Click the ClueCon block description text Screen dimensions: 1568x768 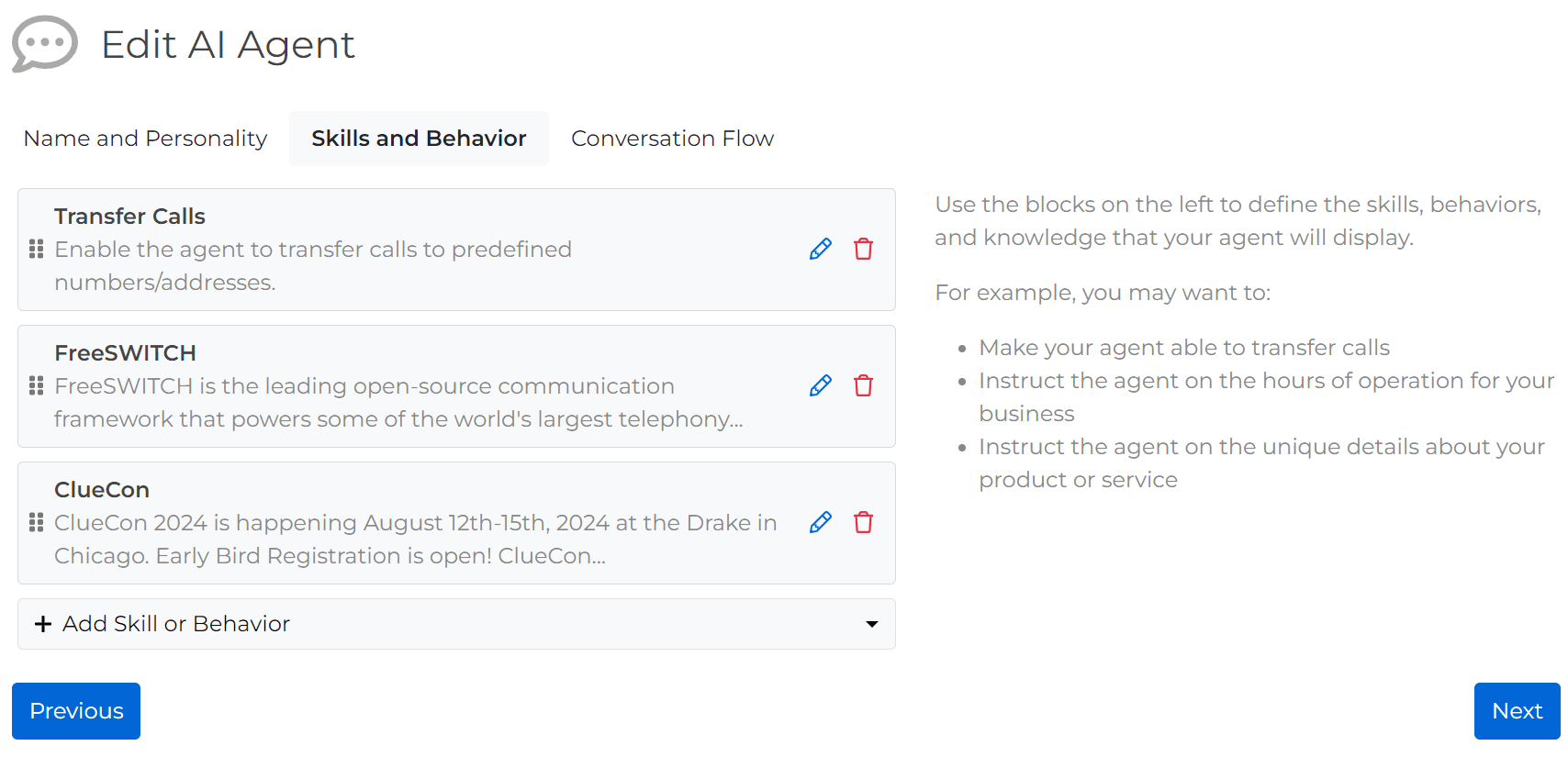pos(416,540)
